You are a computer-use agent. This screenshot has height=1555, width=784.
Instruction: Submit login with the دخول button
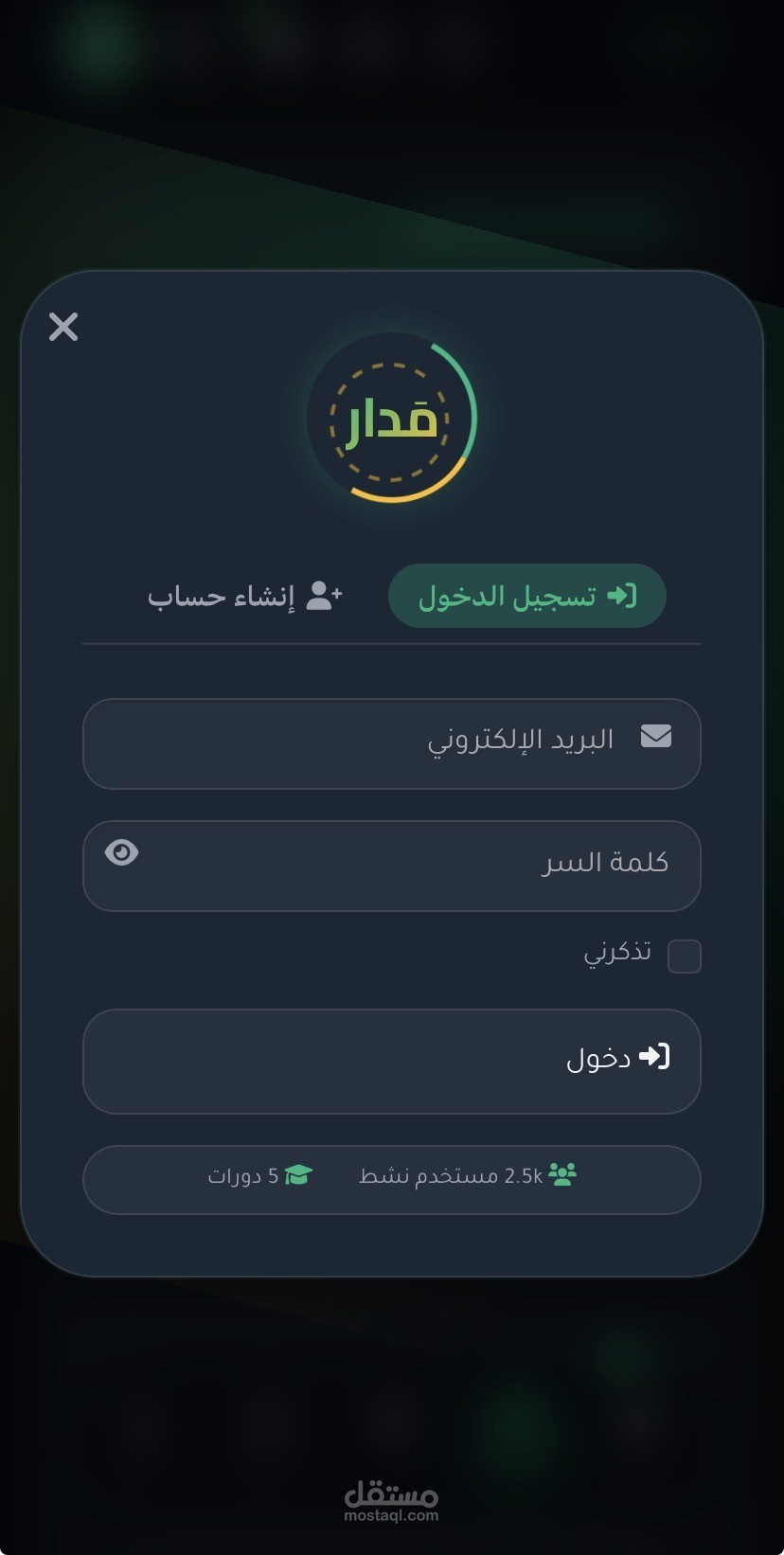tap(392, 1062)
